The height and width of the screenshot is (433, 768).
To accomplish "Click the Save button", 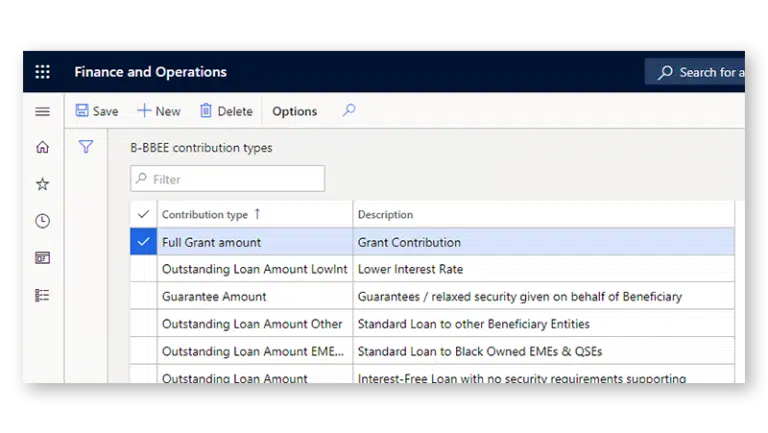I will 97,111.
